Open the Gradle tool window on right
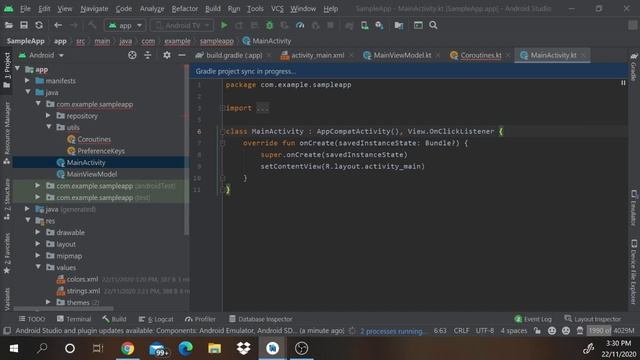Viewport: 640px width, 360px height. pyautogui.click(x=634, y=67)
